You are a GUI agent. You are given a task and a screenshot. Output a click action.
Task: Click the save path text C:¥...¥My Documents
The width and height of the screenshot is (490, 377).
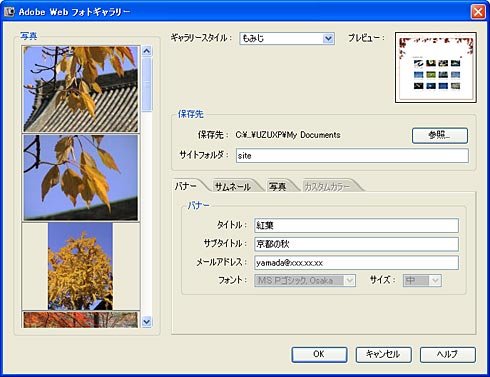point(288,135)
